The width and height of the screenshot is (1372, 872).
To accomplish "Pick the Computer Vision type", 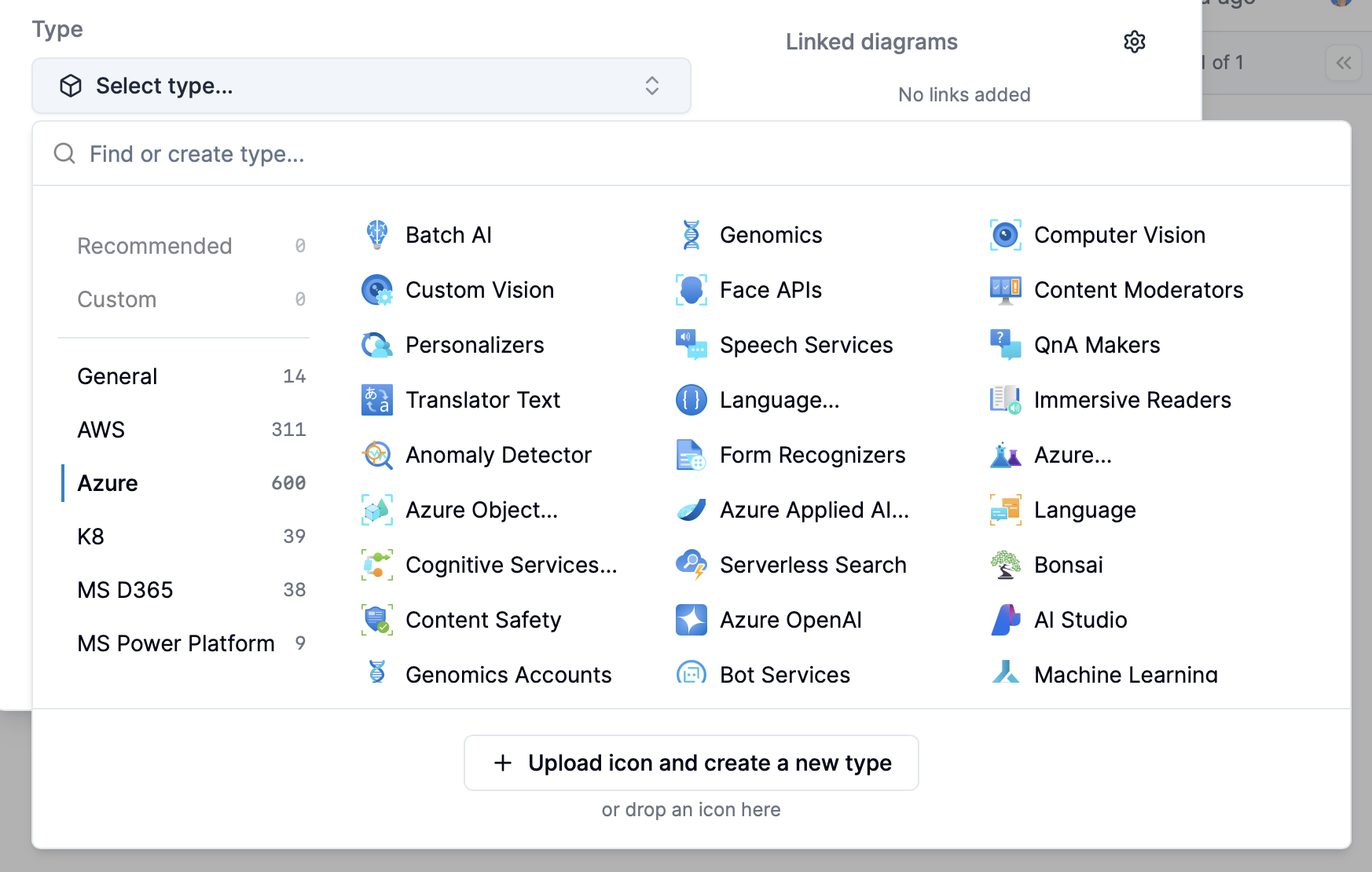I will 1120,234.
